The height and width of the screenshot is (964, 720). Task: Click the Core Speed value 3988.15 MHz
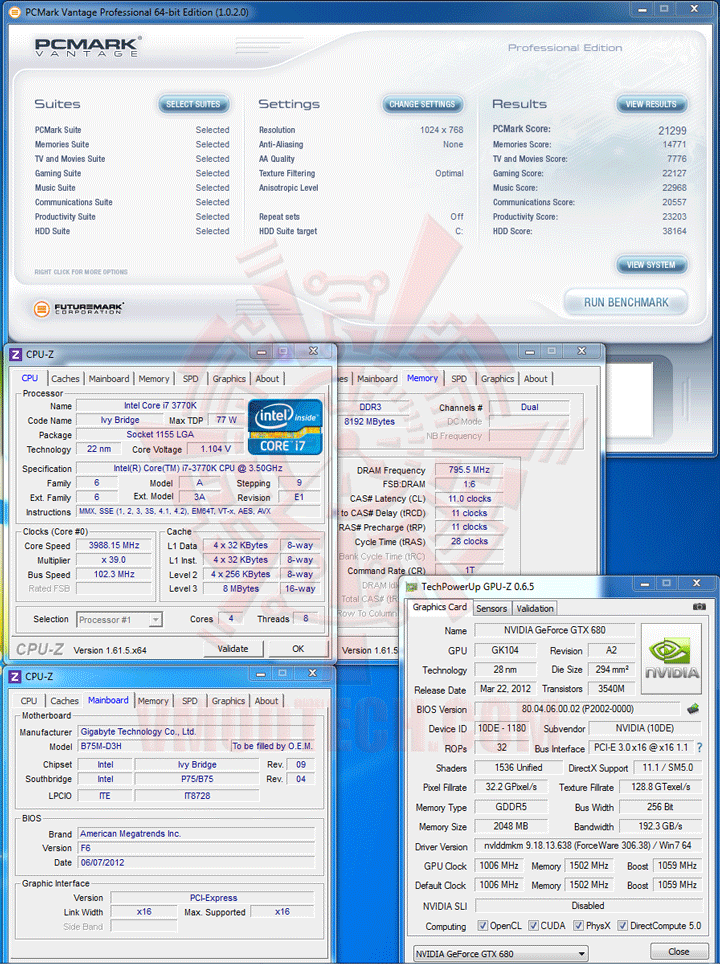pos(114,545)
